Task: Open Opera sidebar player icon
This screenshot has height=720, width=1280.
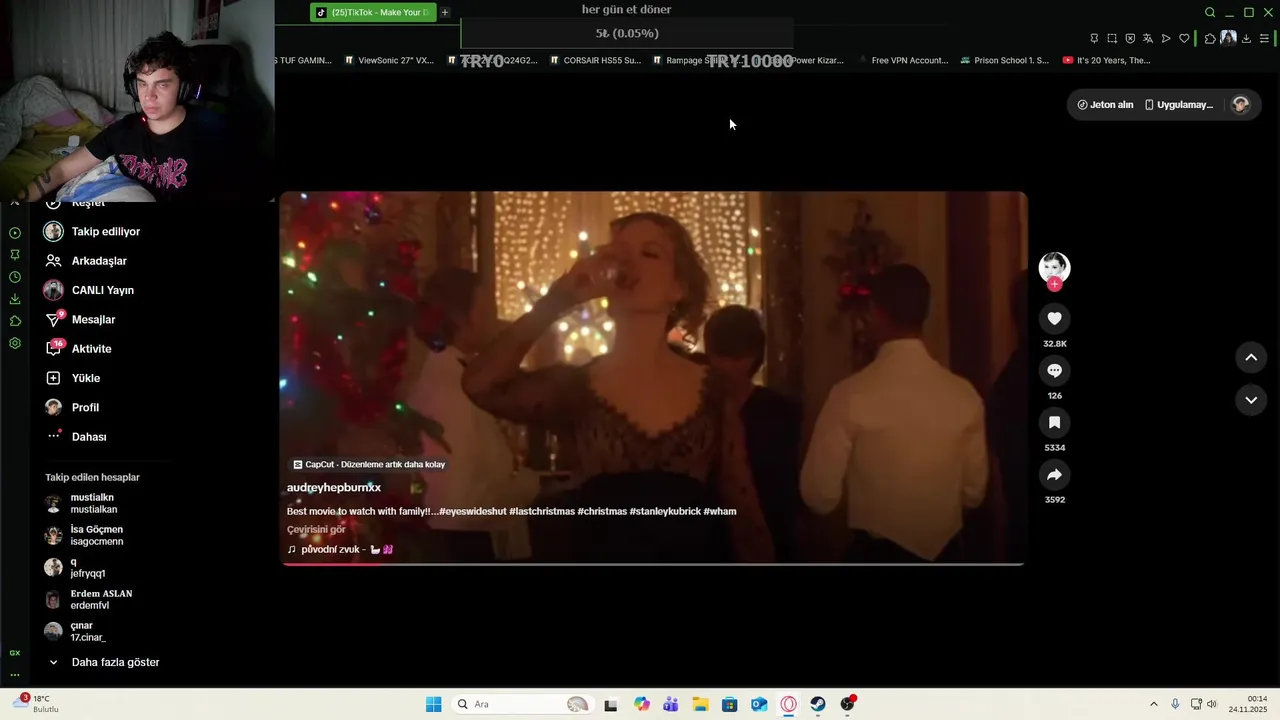Action: point(15,233)
